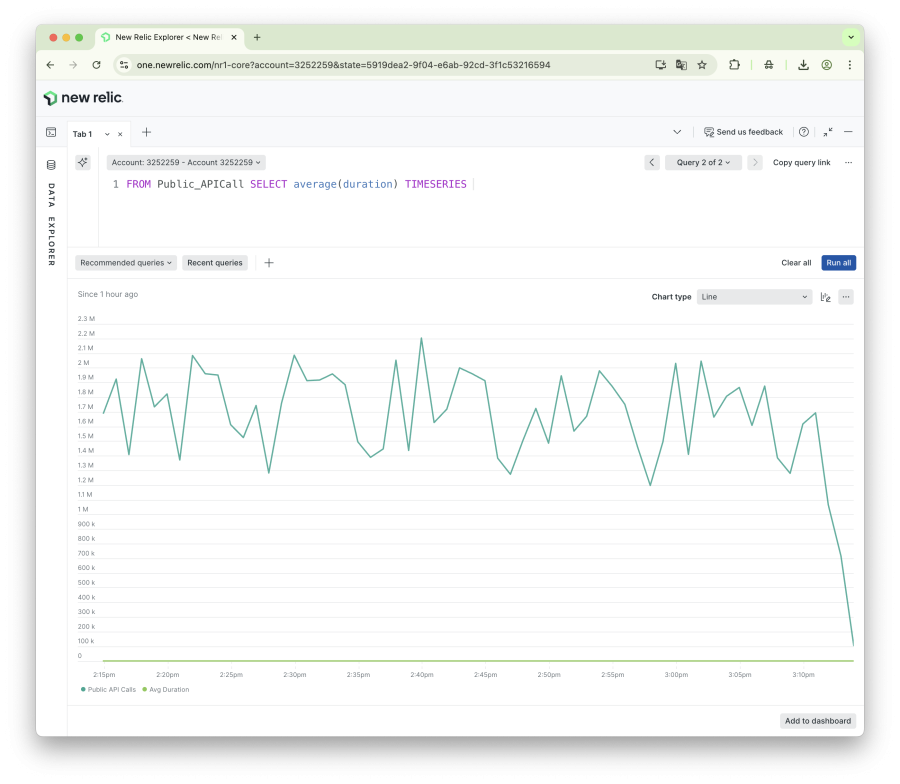Open the Recommended queries dropdown
This screenshot has width=900, height=784.
[x=126, y=263]
